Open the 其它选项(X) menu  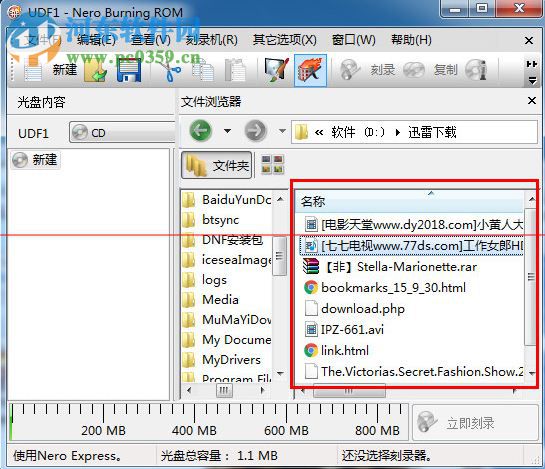pyautogui.click(x=285, y=40)
